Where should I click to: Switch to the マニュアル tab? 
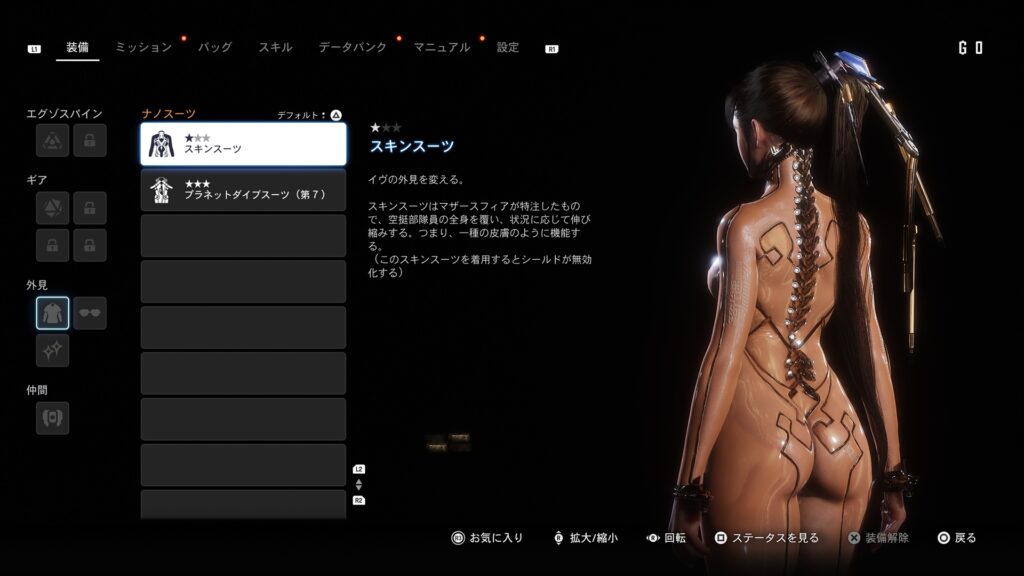pos(442,47)
